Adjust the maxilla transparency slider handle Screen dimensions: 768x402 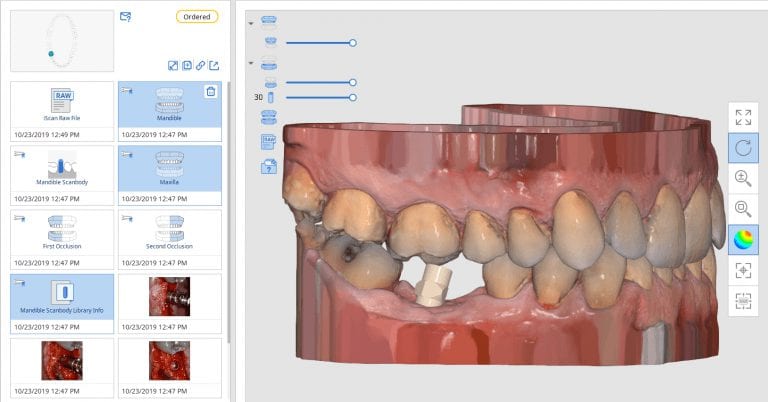353,43
